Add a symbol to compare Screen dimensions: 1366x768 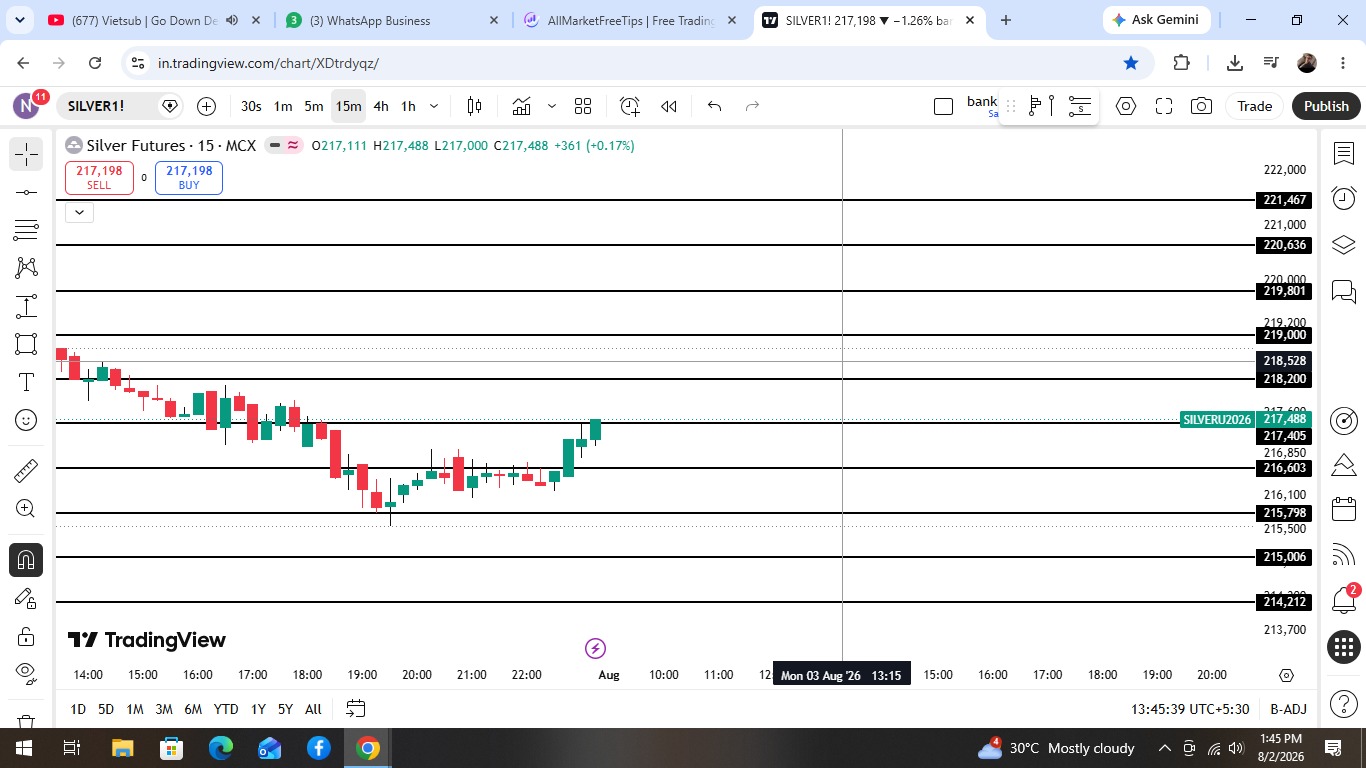206,106
